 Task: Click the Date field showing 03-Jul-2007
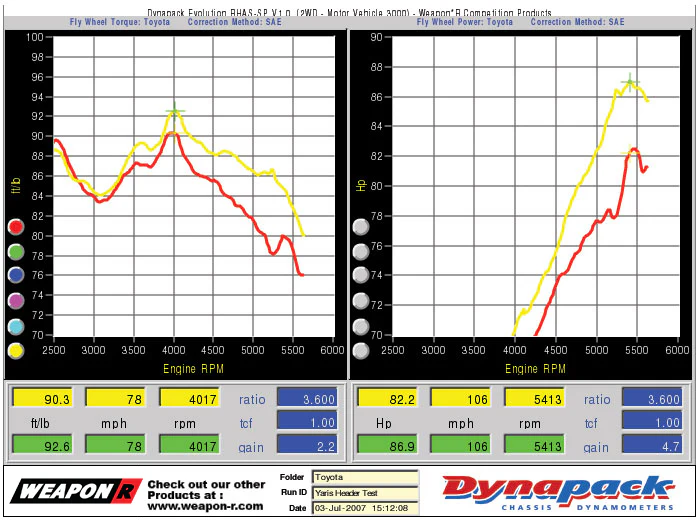coord(365,508)
